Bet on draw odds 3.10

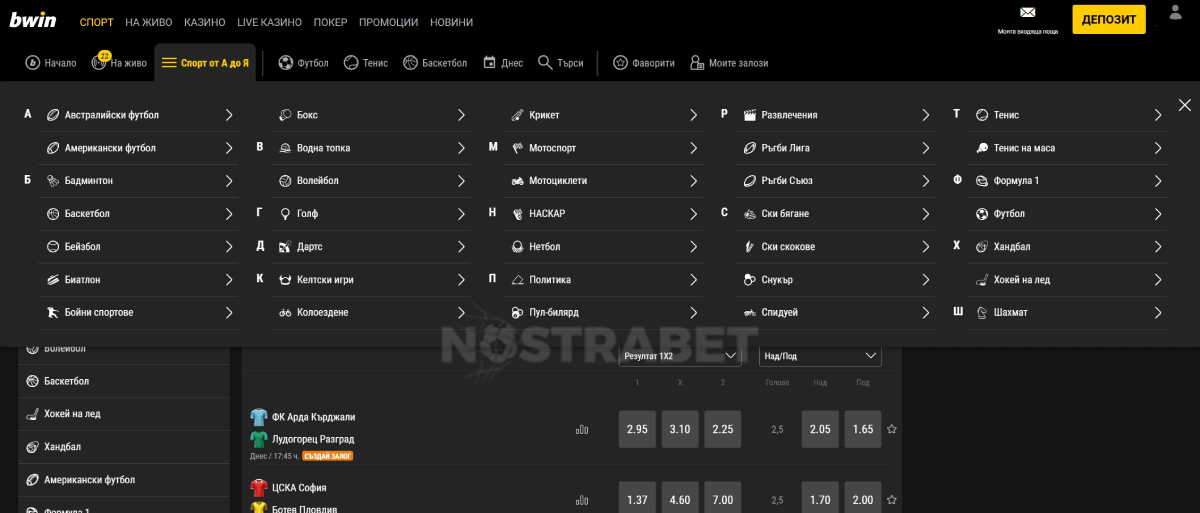coord(680,429)
